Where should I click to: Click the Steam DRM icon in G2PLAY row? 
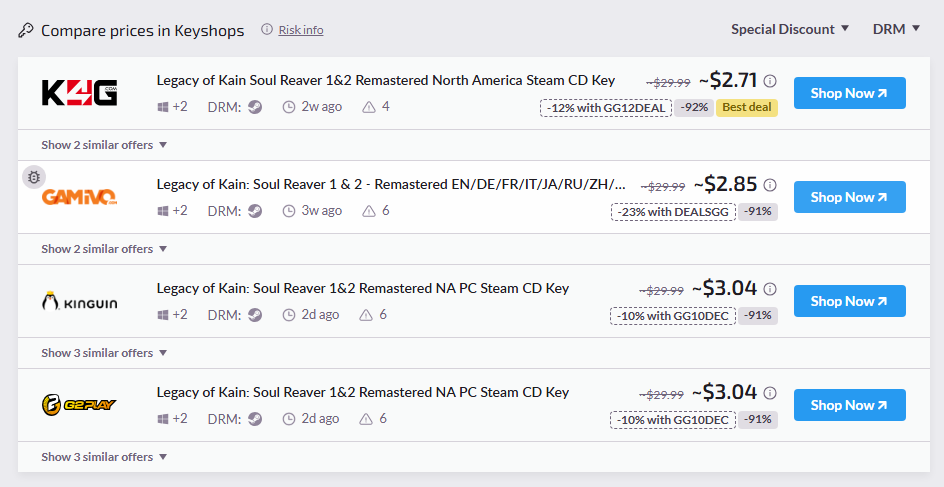(255, 420)
